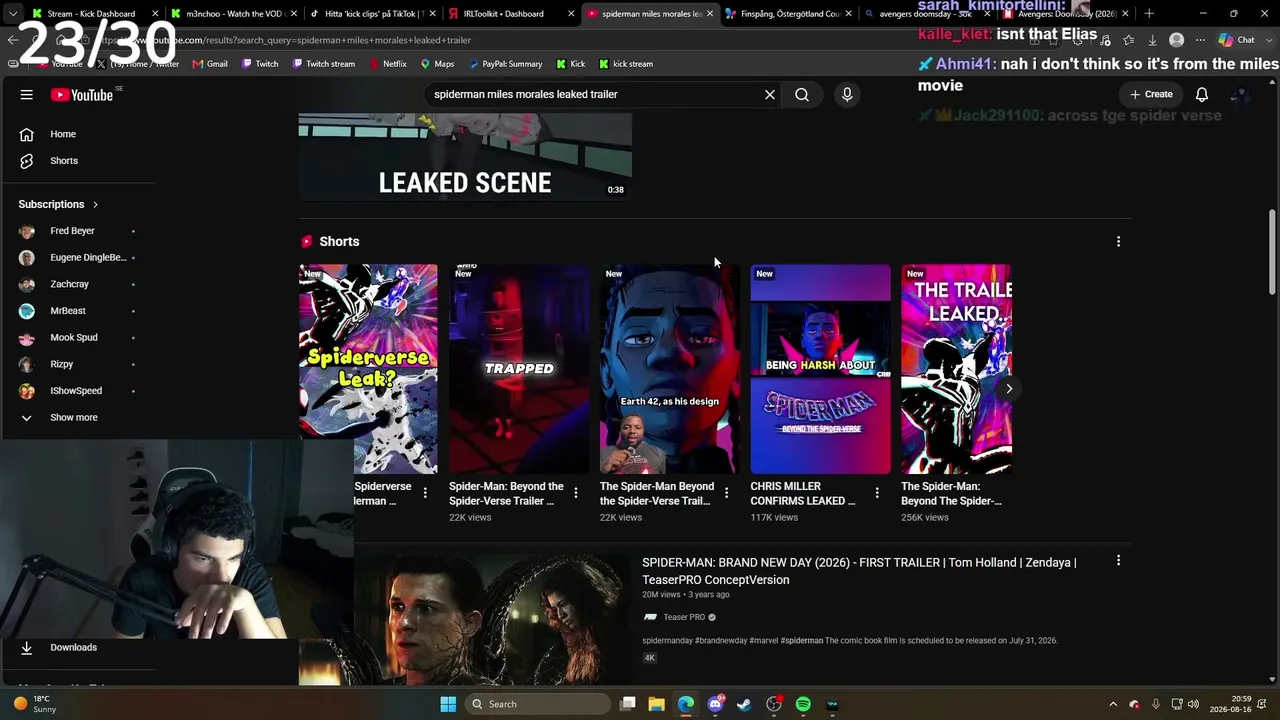
Task: Open options for the Spiderverse short
Action: pos(425,493)
